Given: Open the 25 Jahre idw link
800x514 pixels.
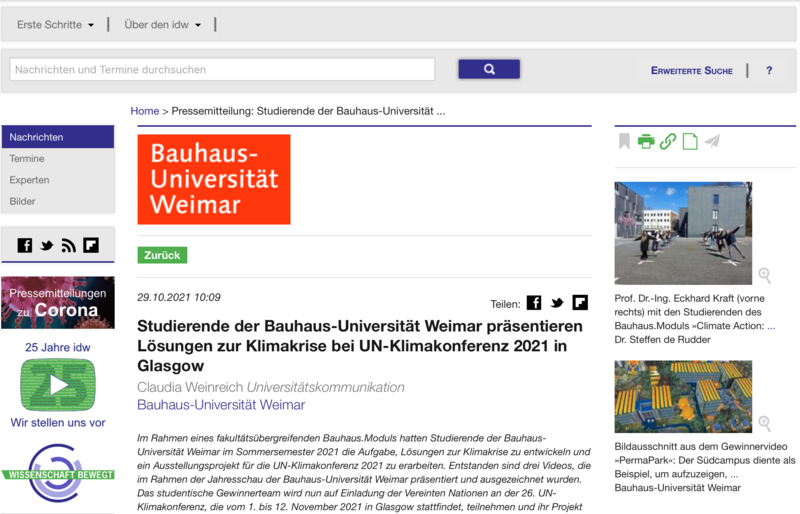Looking at the screenshot, I should pos(58,347).
